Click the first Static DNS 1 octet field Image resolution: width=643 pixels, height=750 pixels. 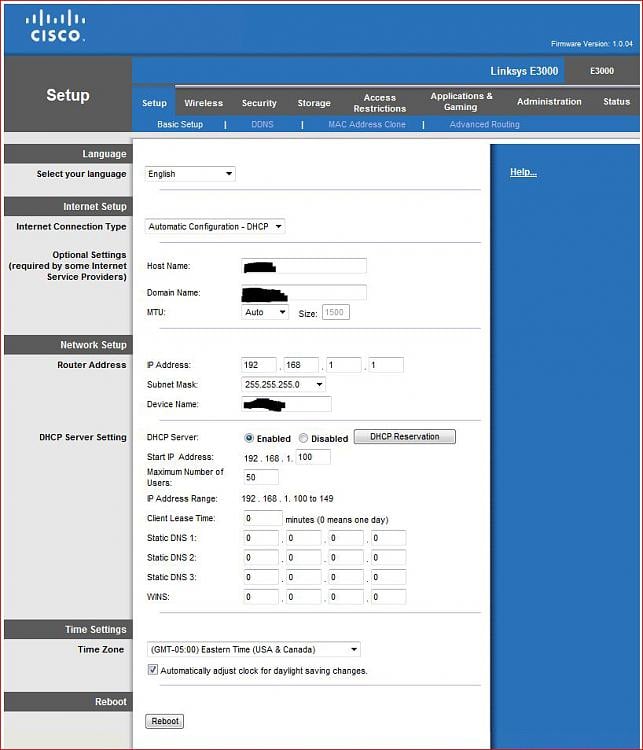pos(261,538)
